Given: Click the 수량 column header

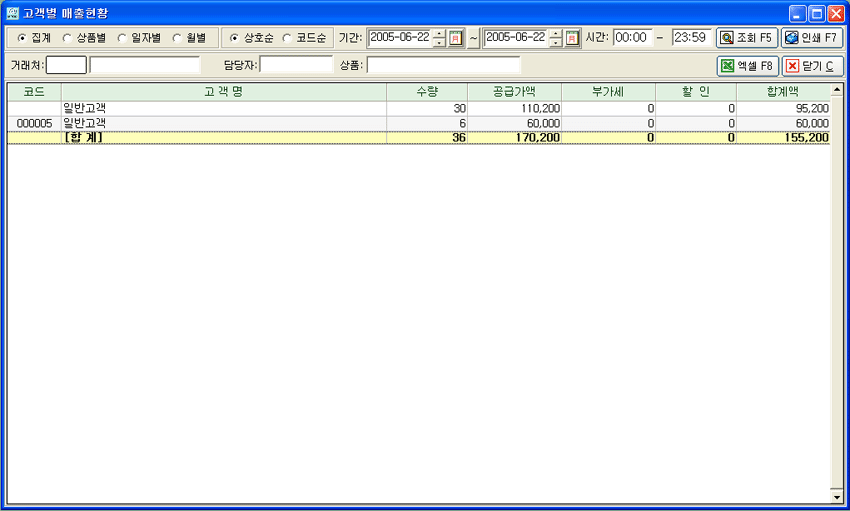Looking at the screenshot, I should tap(427, 92).
